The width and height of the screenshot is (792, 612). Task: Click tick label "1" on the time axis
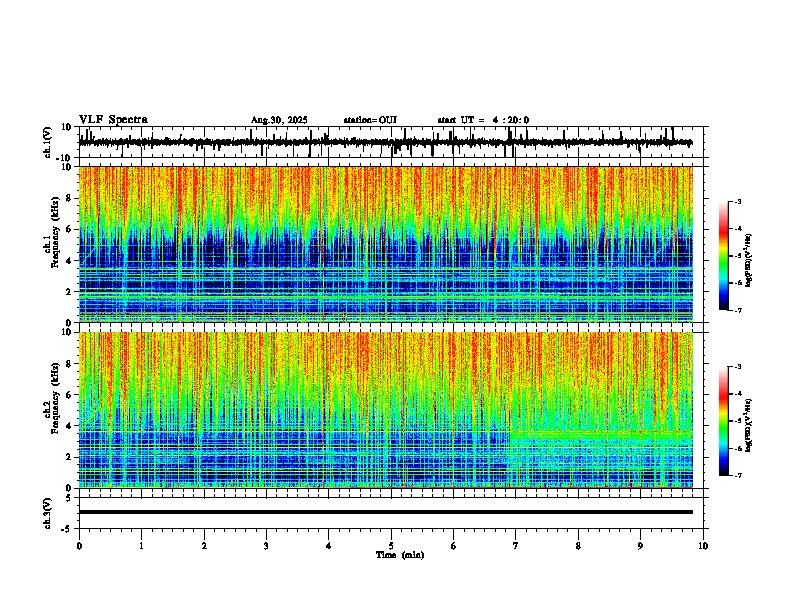tap(141, 546)
